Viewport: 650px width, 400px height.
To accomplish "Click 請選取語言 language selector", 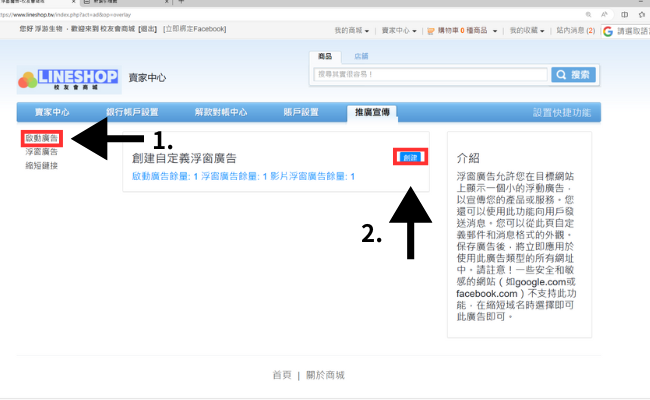I will tap(633, 32).
